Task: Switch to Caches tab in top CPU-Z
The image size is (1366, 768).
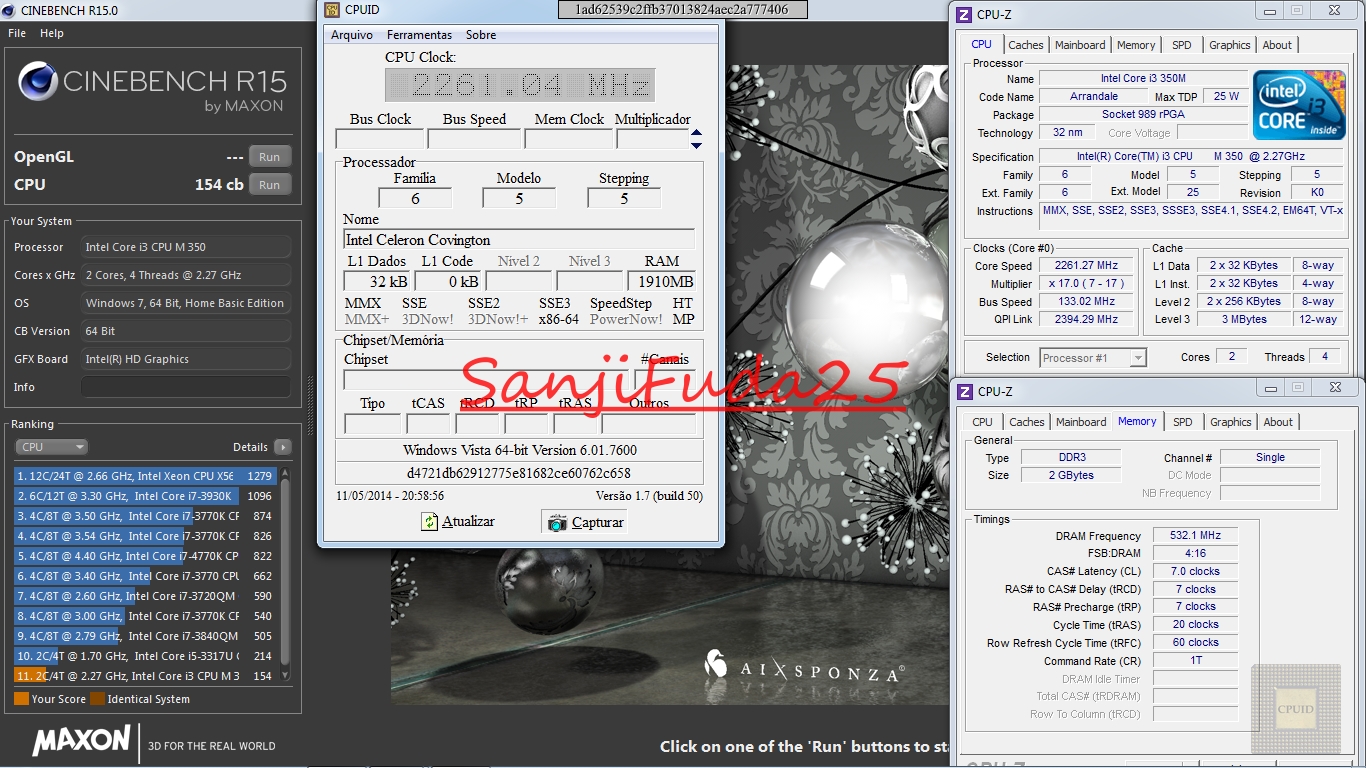Action: coord(1026,45)
